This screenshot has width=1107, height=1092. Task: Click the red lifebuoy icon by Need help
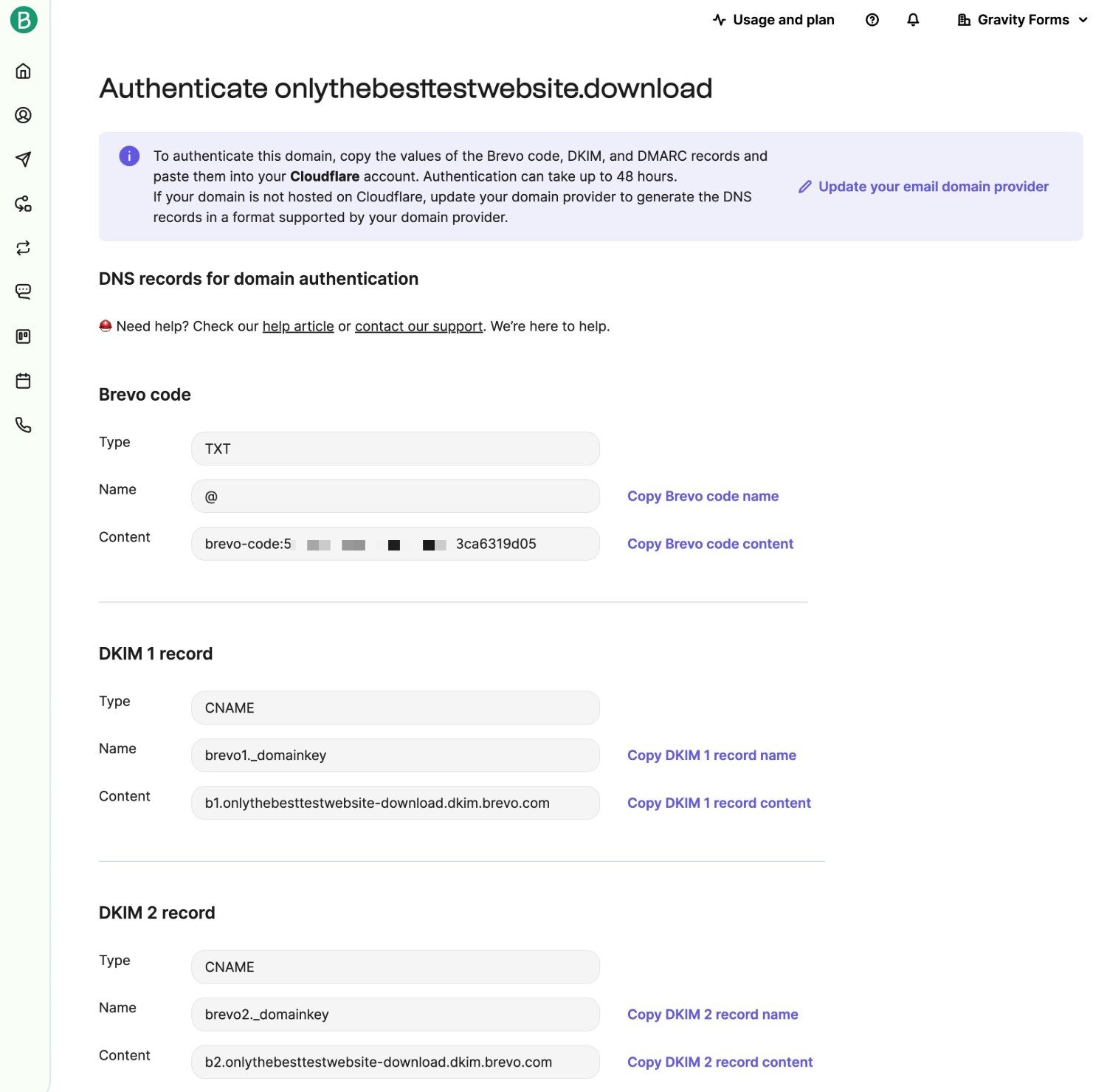pyautogui.click(x=106, y=325)
